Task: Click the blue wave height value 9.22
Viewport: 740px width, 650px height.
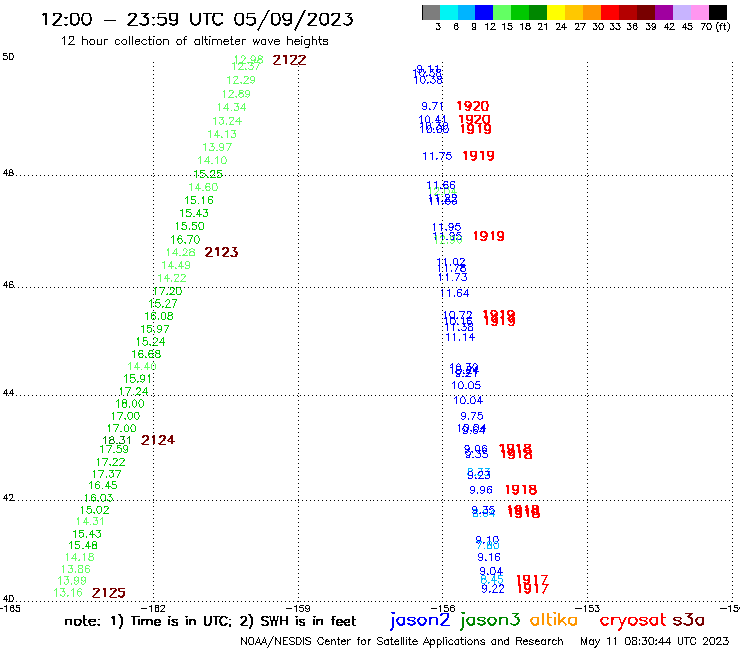Action: (493, 589)
